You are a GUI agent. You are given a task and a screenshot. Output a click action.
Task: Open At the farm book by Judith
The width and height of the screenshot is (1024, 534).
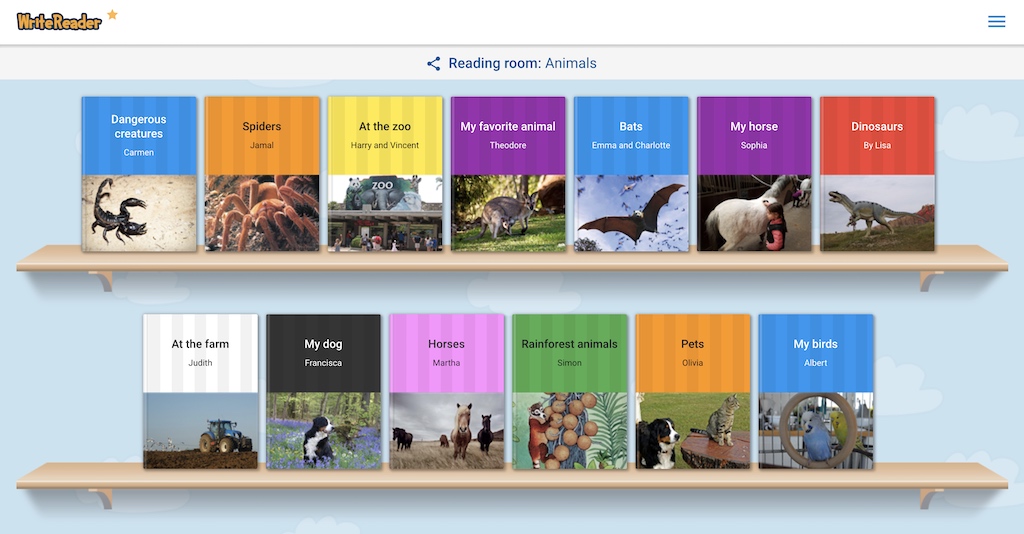click(x=200, y=392)
